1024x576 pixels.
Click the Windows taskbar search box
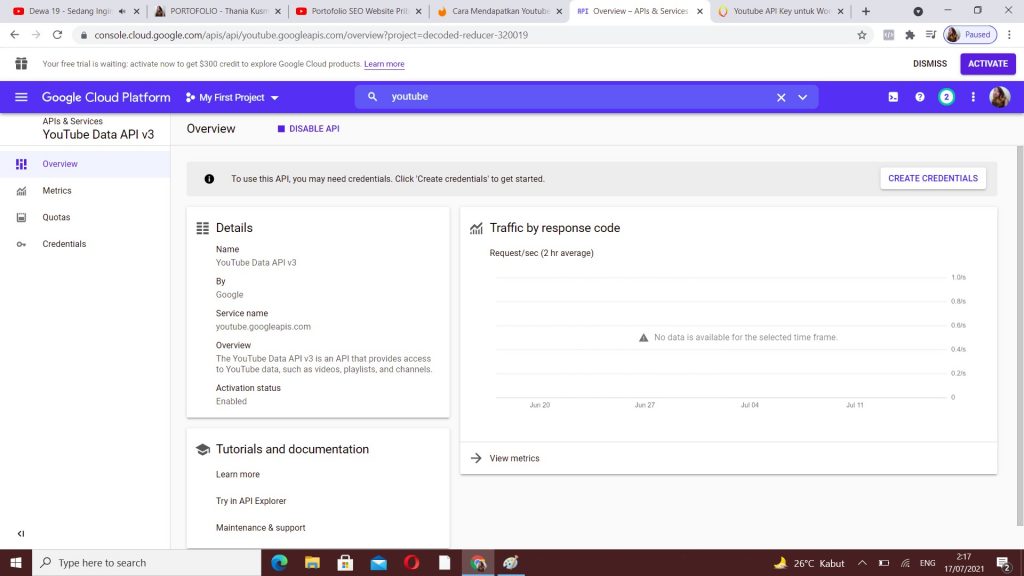coord(145,563)
